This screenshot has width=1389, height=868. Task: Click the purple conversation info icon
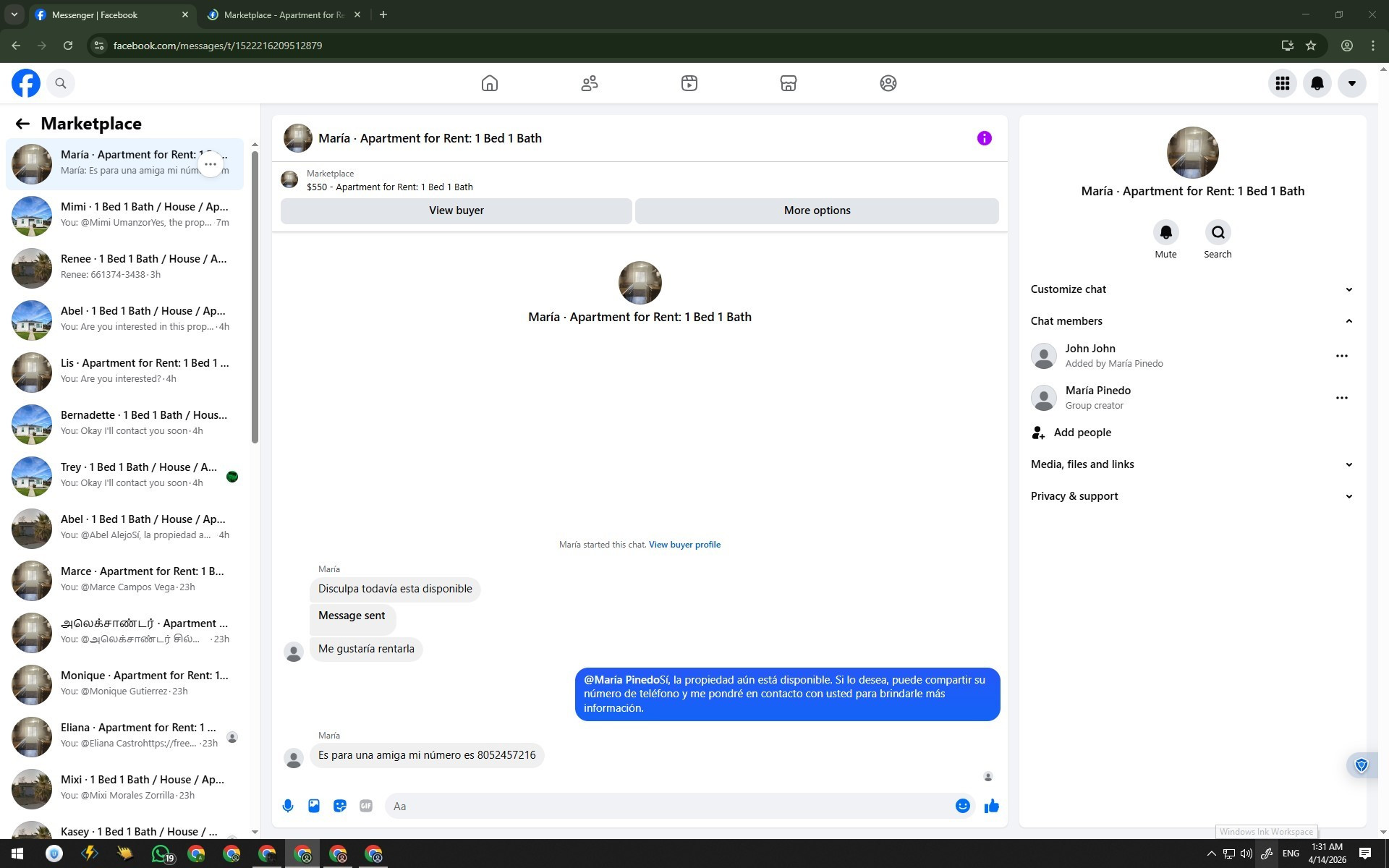coord(984,138)
